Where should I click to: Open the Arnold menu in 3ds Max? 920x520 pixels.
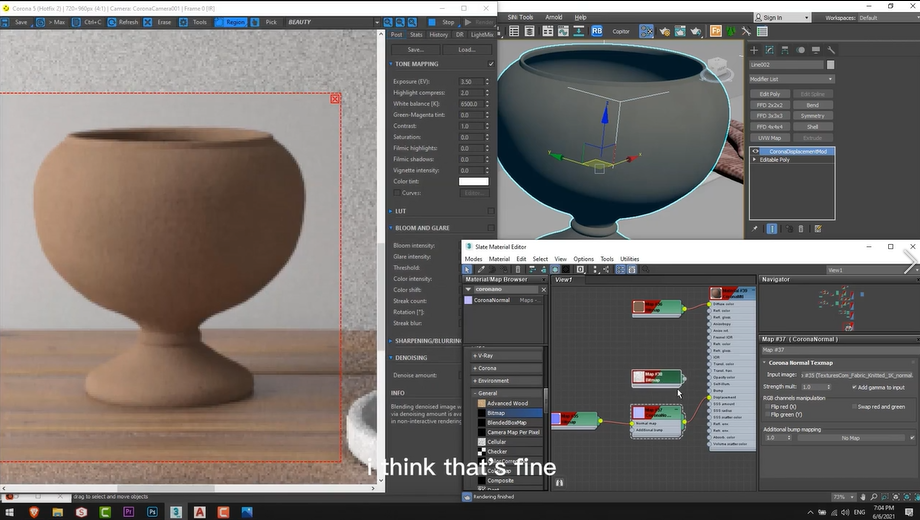pos(553,17)
